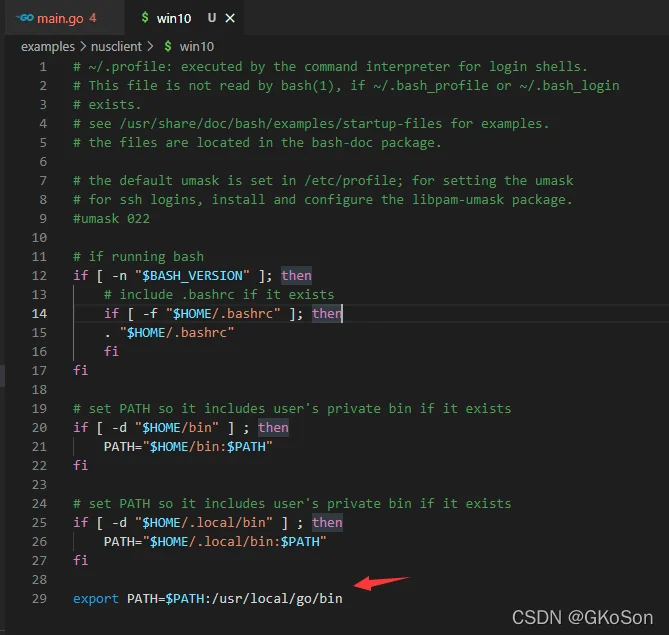Click 'PATH=$PATH:/usr/local/go/bin' on line 29
The image size is (669, 635).
(234, 599)
